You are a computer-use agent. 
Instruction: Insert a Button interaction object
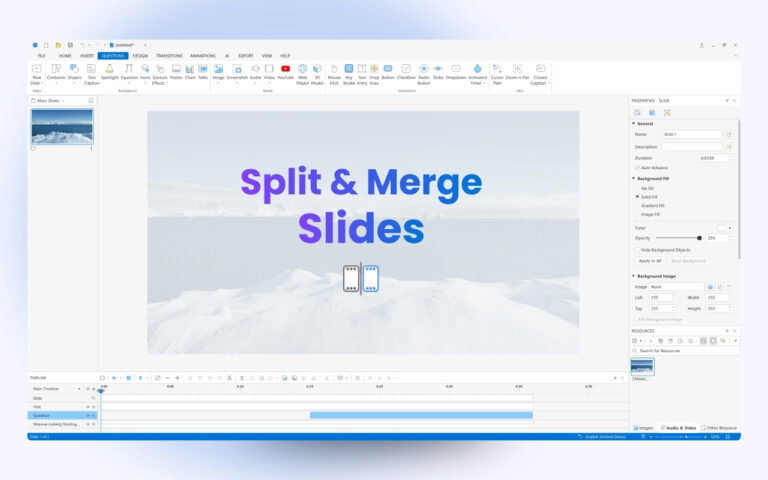388,72
